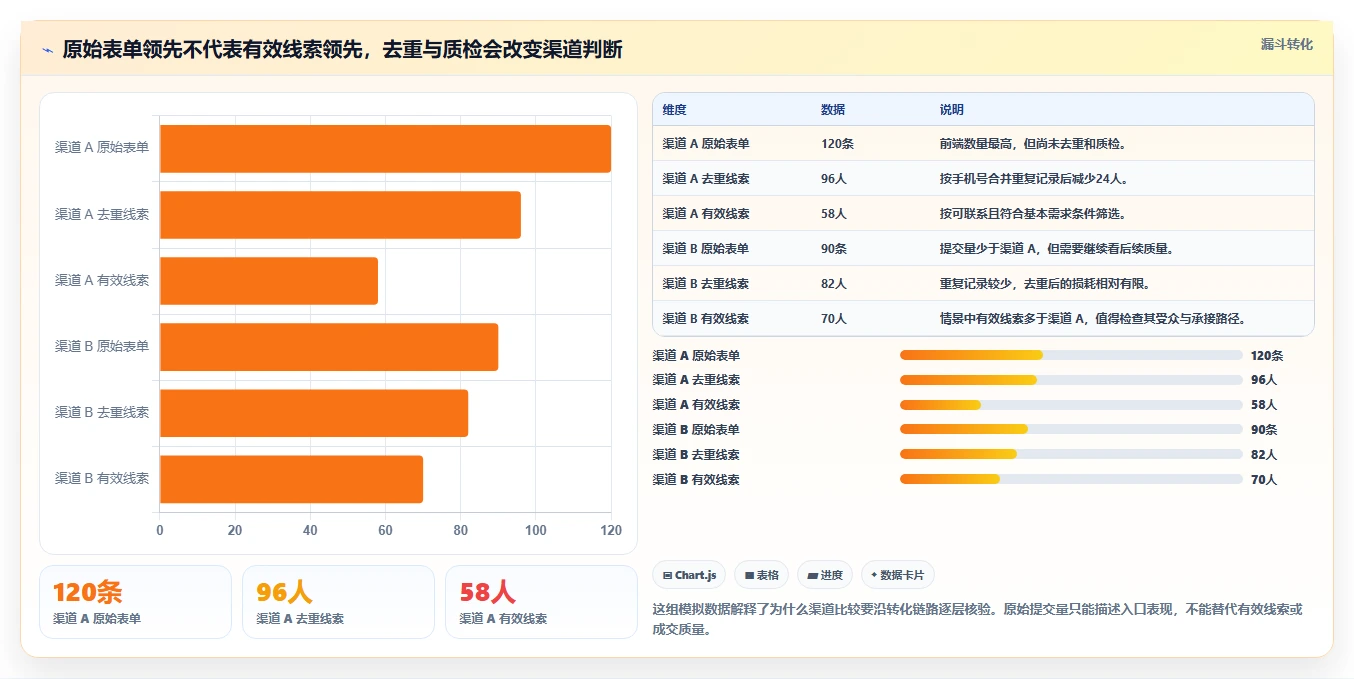Select the 表格 chip

pyautogui.click(x=762, y=575)
